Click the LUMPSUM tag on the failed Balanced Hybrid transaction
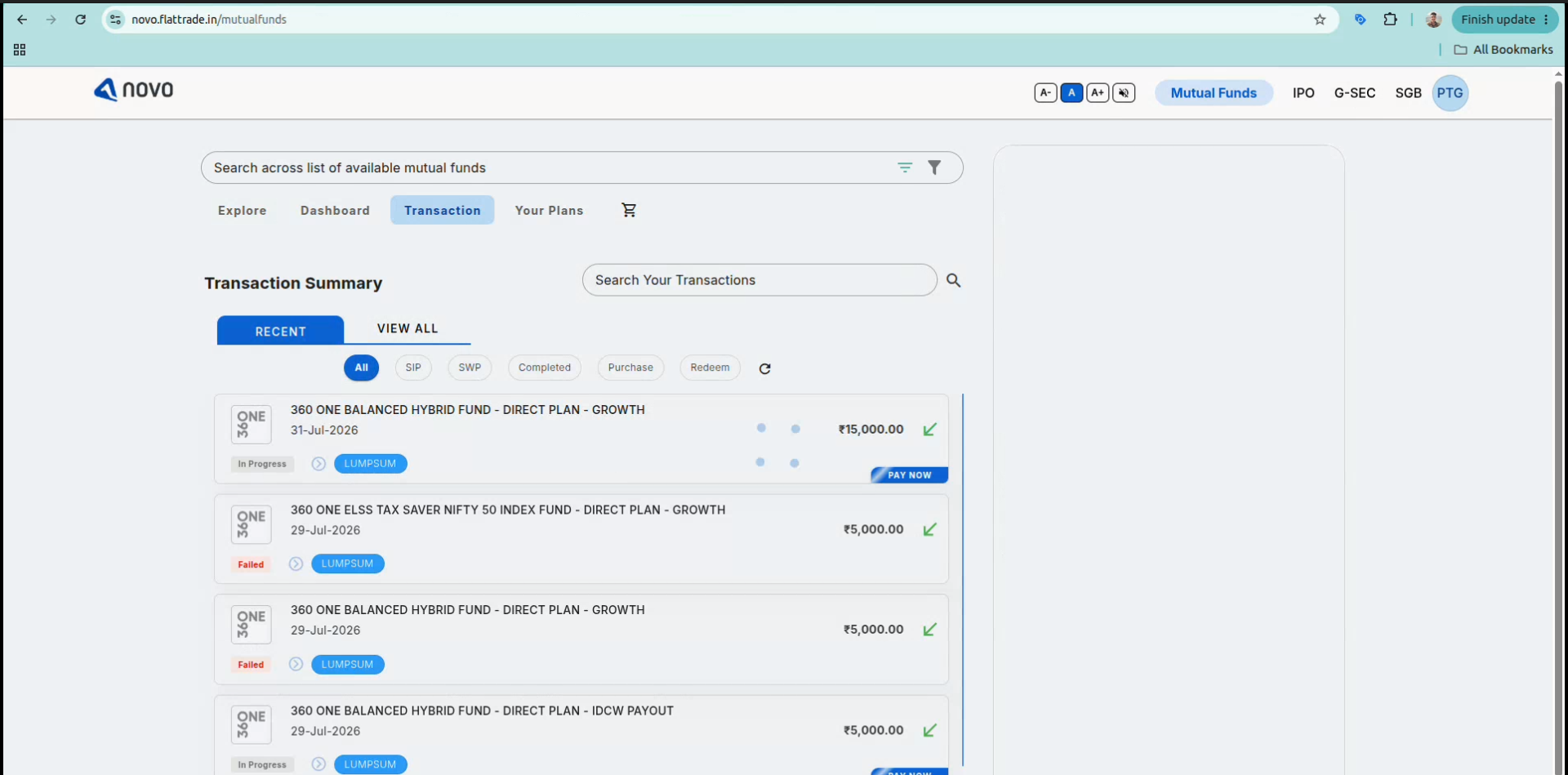 (x=347, y=665)
